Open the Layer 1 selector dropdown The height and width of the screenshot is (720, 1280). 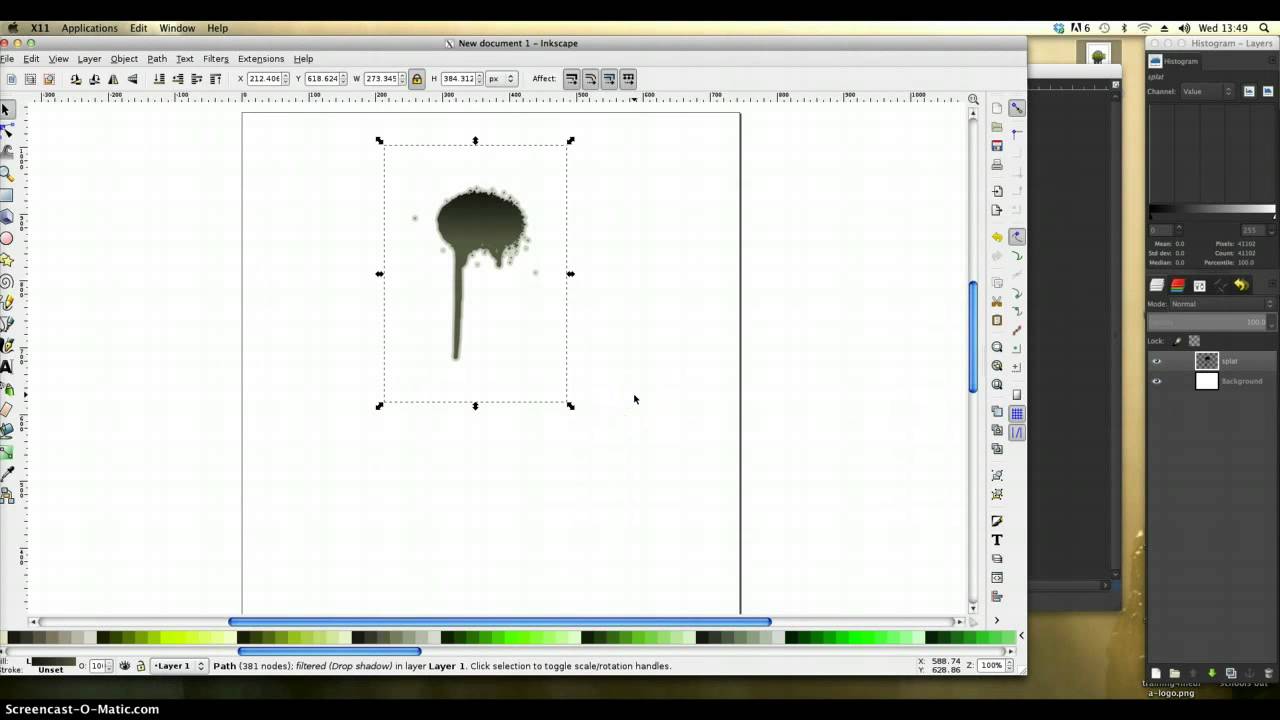click(180, 666)
